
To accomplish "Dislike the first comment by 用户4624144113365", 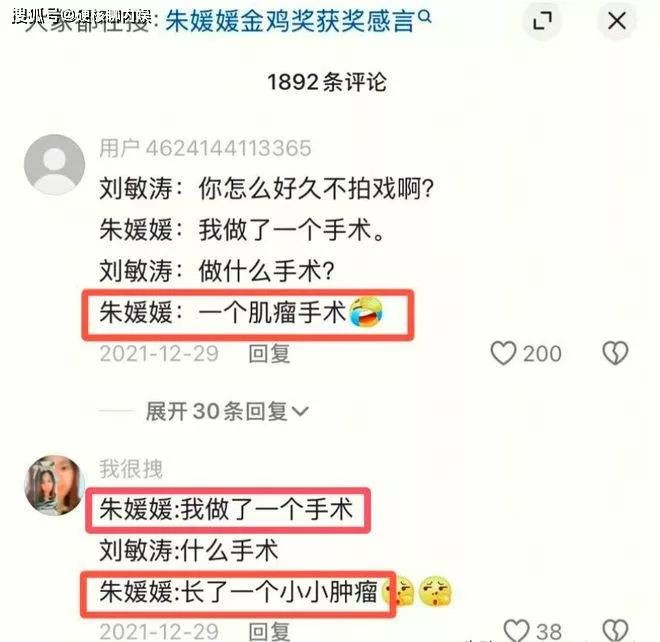I will click(615, 353).
